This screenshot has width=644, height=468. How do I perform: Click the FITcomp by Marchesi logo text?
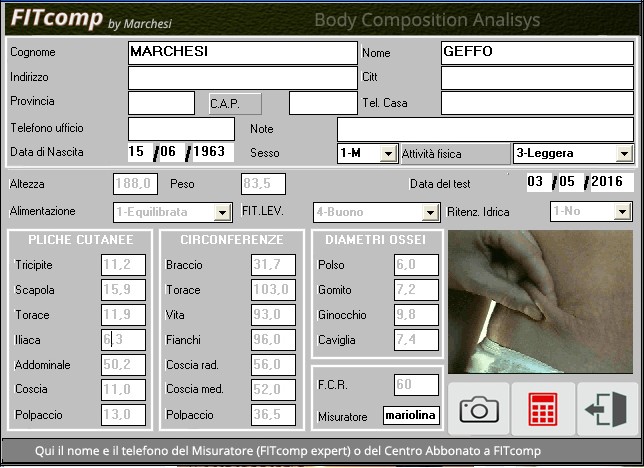tap(91, 19)
